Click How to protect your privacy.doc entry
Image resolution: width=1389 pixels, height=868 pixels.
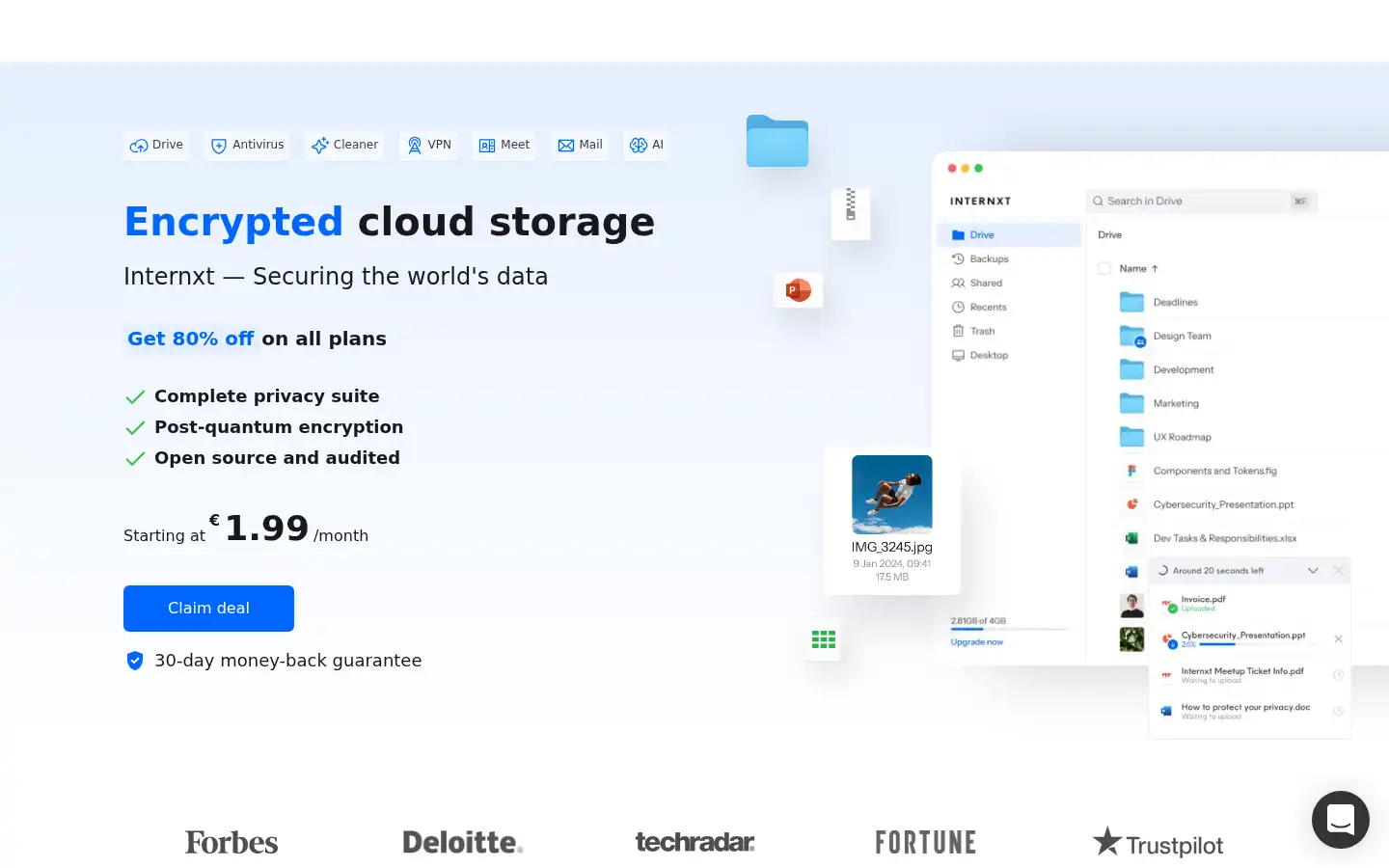1250,711
